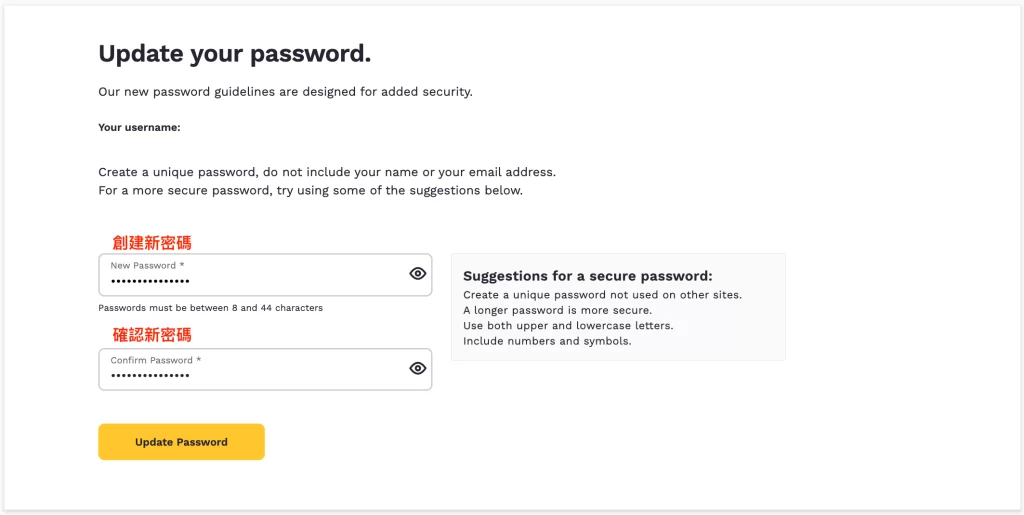Click the 'Your username:' label

click(139, 127)
